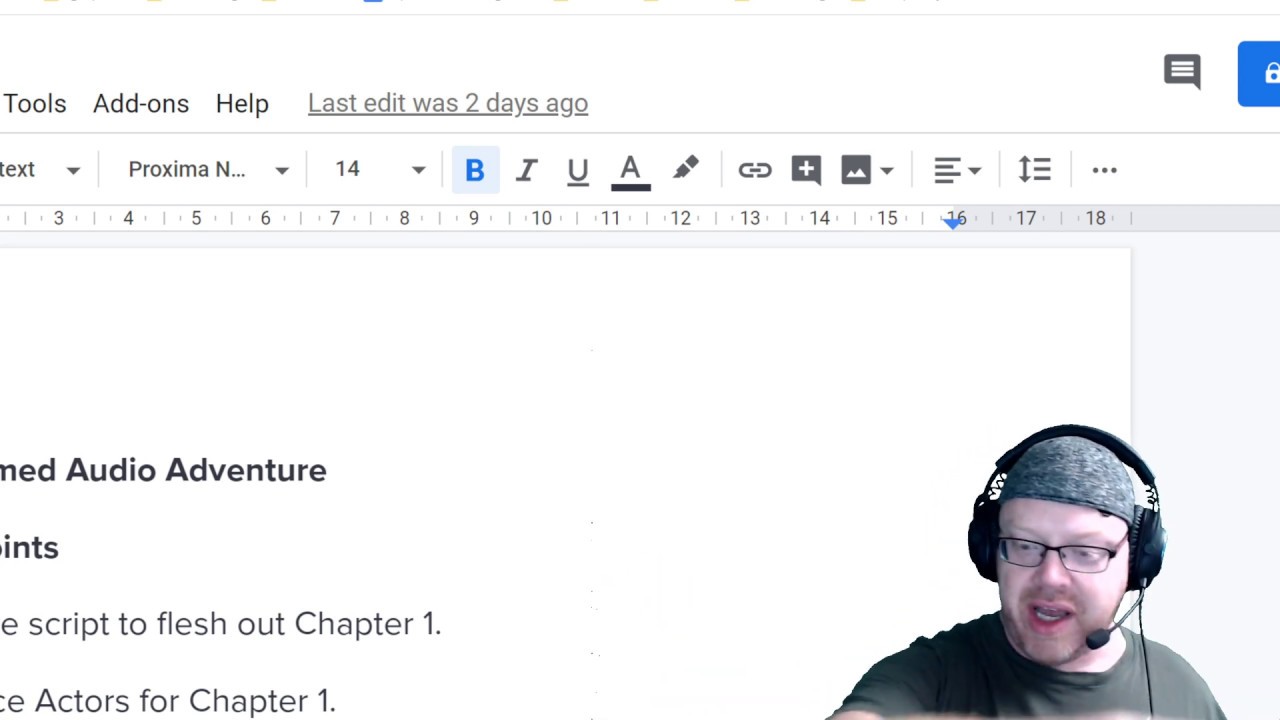Open the font size 14 dropdown
The width and height of the screenshot is (1280, 720).
point(380,170)
